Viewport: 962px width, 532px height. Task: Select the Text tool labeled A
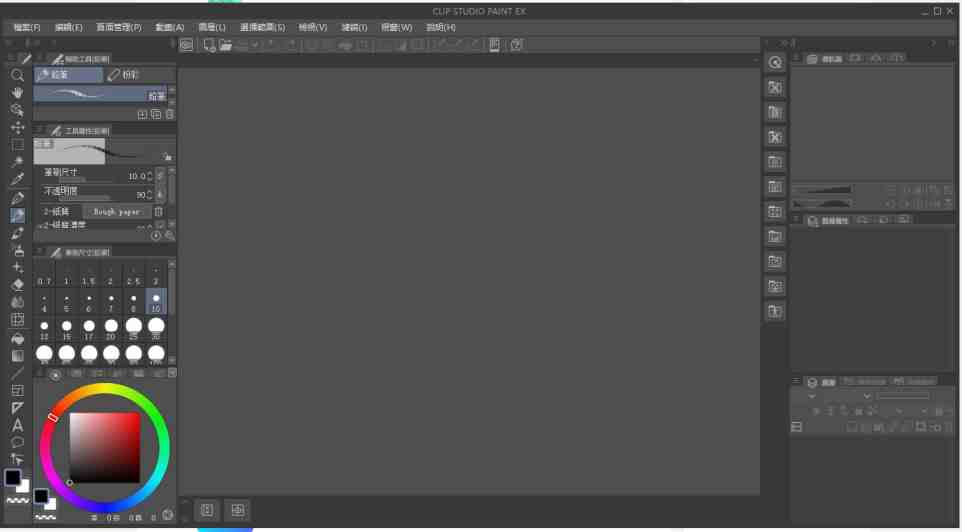click(x=17, y=425)
